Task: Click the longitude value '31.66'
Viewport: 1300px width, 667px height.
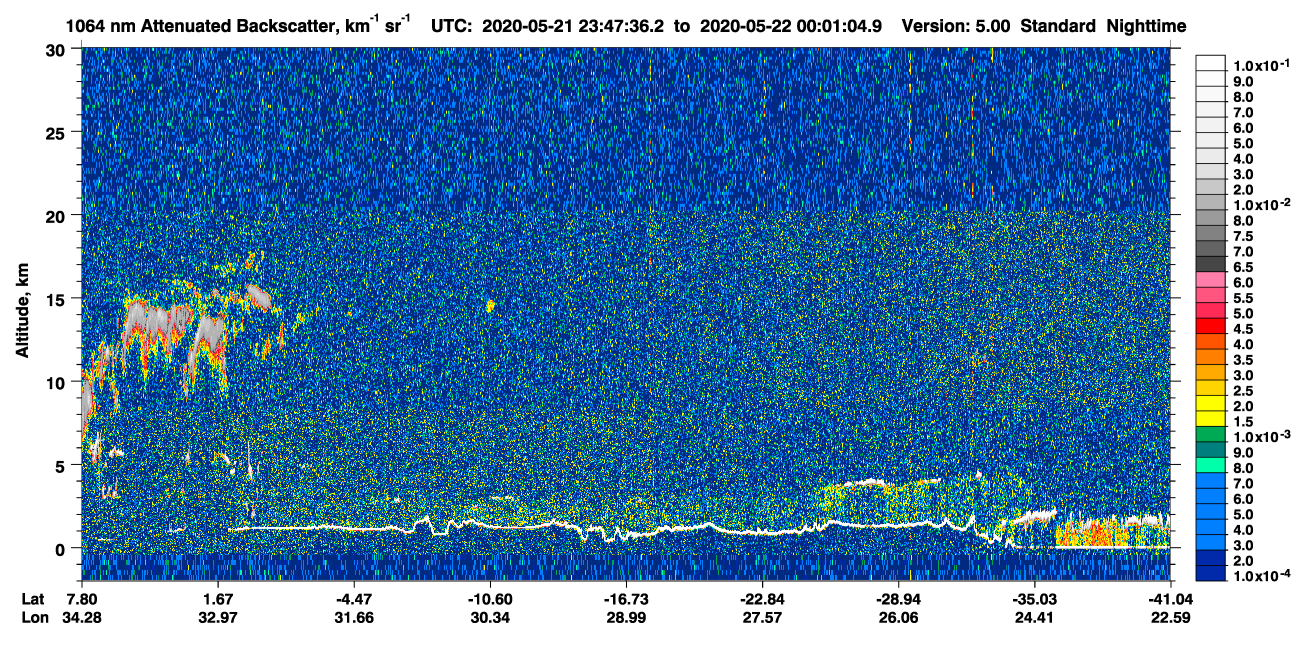Action: [354, 616]
